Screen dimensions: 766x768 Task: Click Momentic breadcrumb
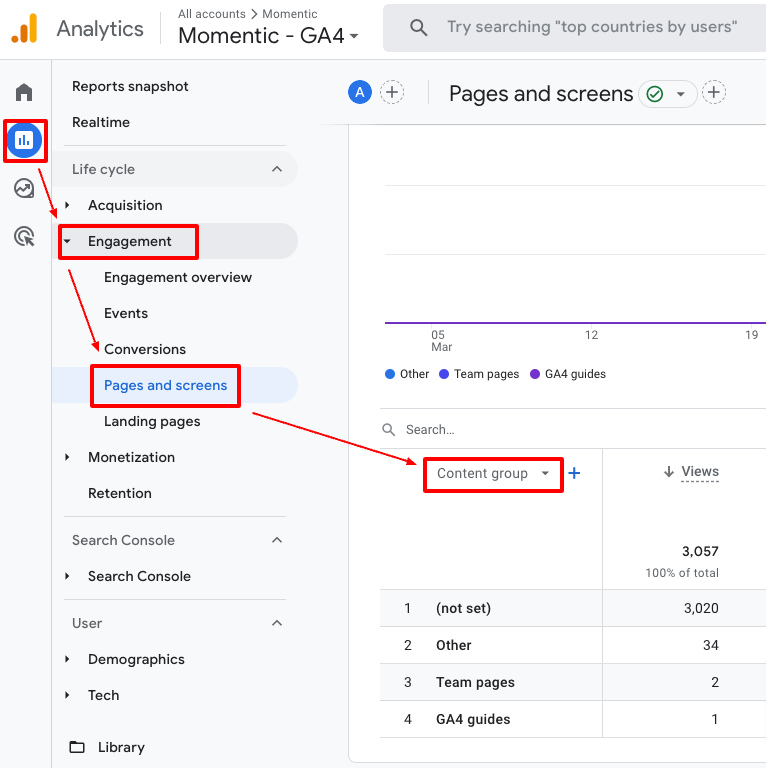point(290,14)
